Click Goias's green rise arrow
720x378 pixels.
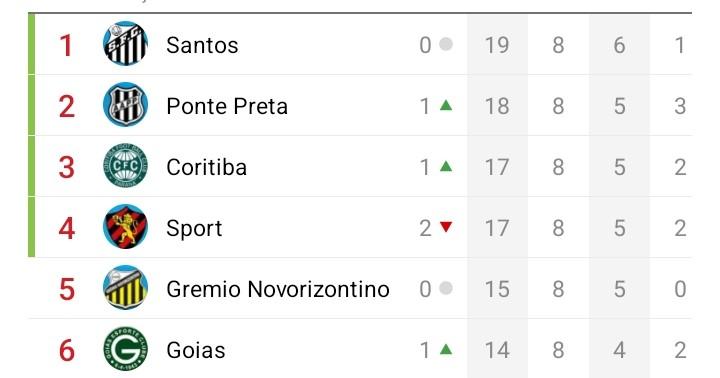446,350
